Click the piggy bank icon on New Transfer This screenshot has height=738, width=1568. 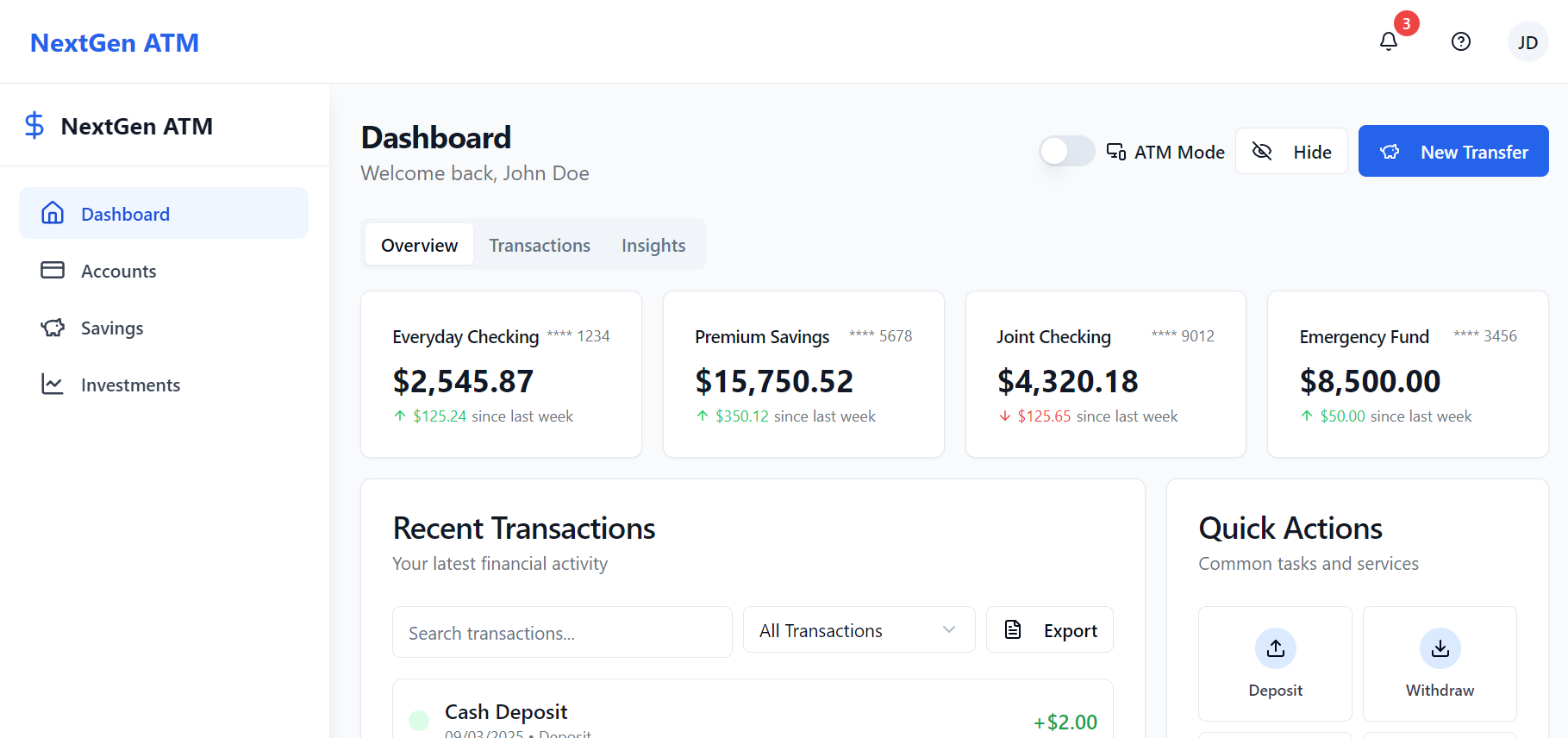pyautogui.click(x=1390, y=152)
